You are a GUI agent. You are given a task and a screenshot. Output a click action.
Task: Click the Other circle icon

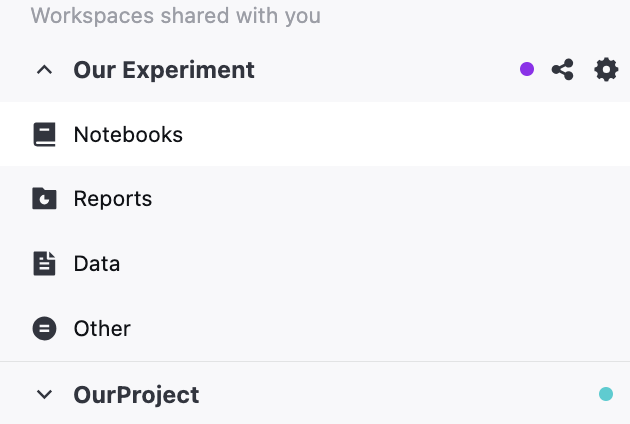coord(44,328)
